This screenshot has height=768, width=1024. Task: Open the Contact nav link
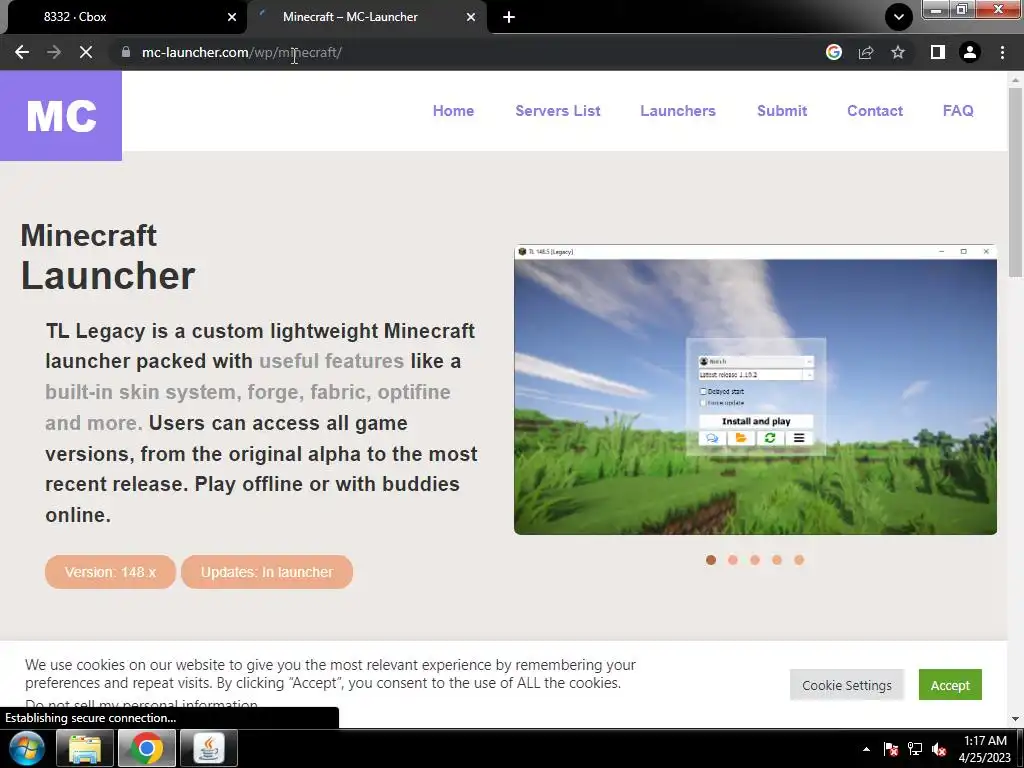point(875,111)
